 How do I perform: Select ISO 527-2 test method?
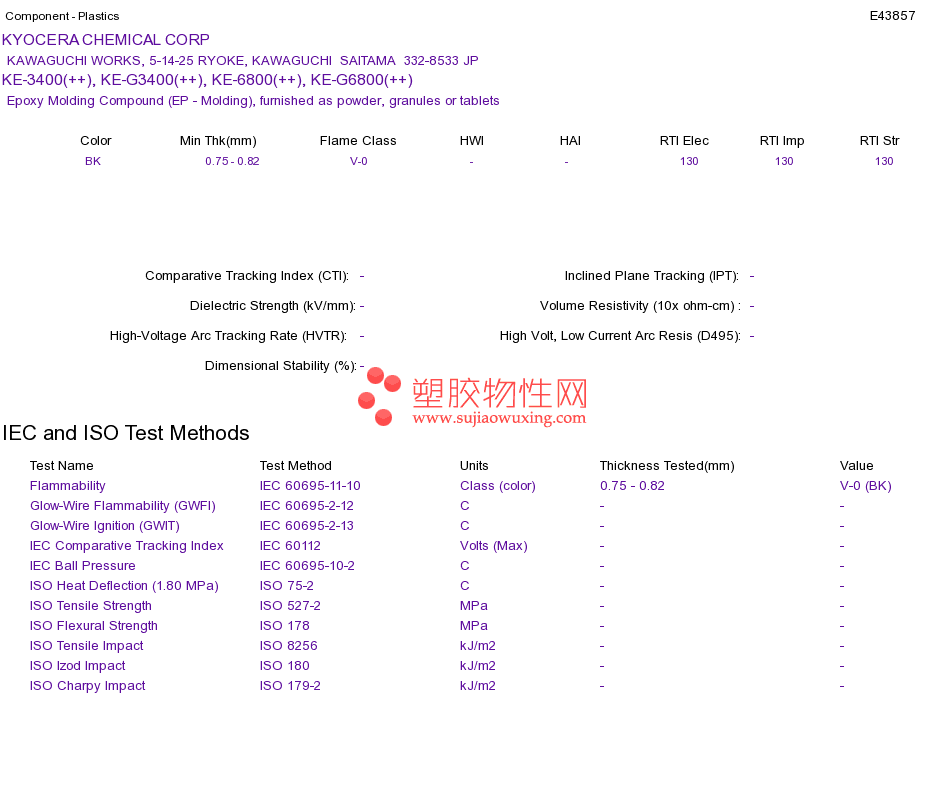(x=290, y=605)
